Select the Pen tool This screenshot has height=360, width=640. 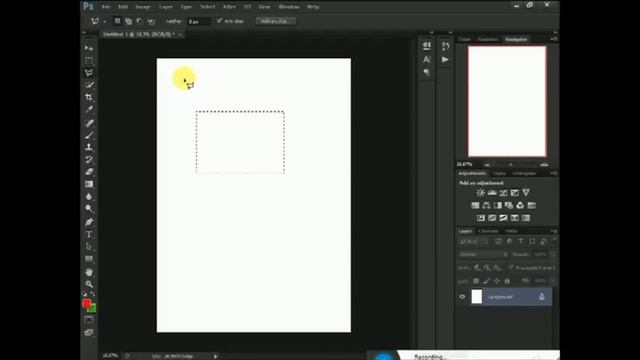pyautogui.click(x=89, y=222)
